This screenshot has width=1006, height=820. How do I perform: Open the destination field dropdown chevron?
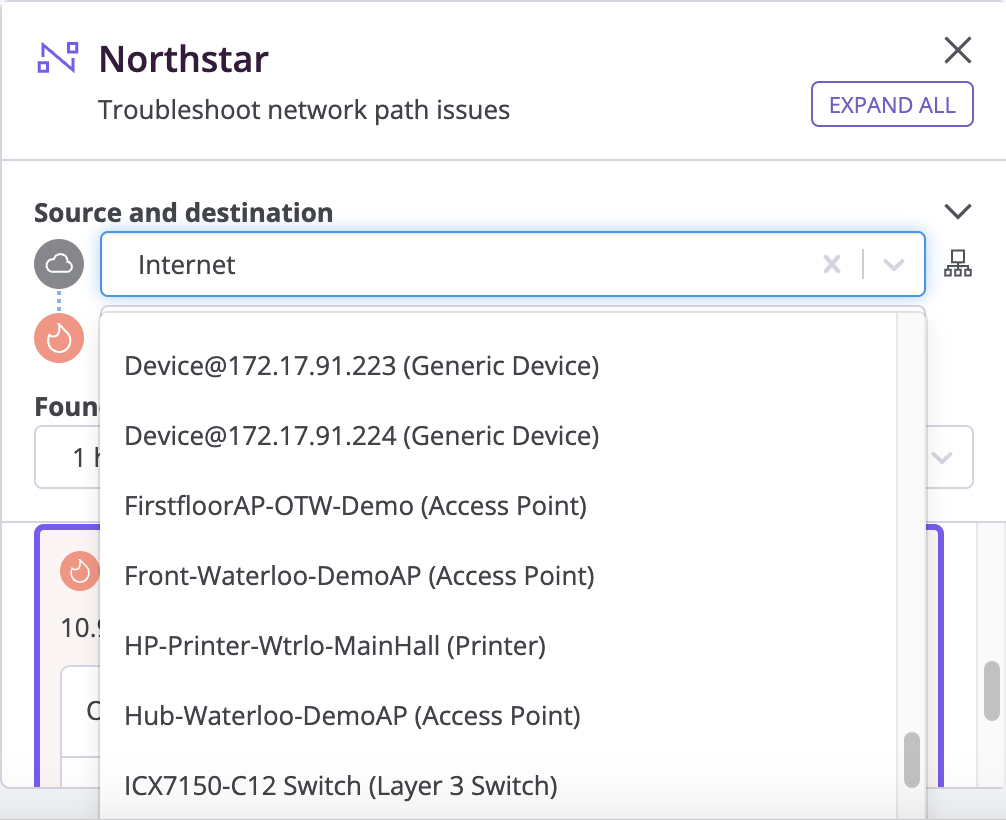point(893,264)
